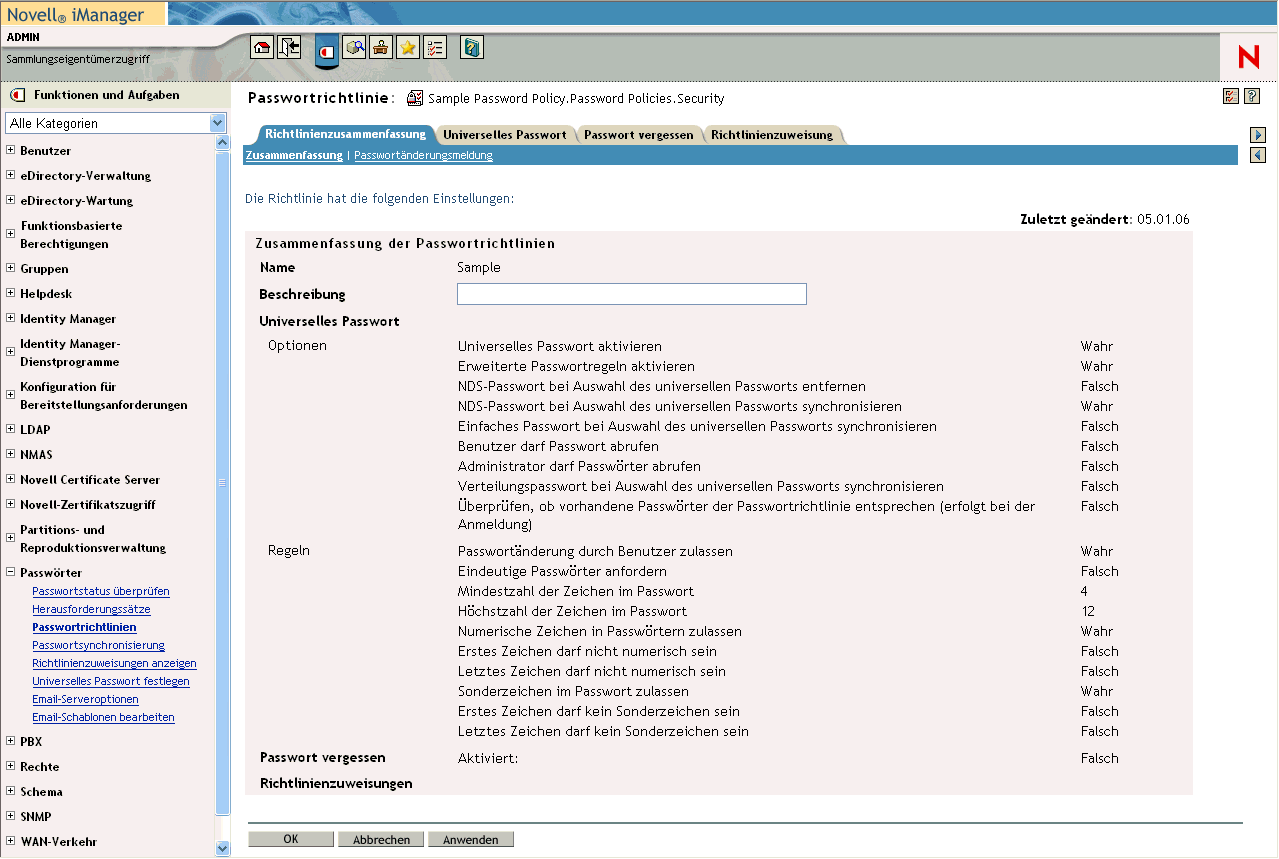Screen dimensions: 1279x859
Task: Click the Funktionen und Aufgaben header icon
Action: [17, 95]
